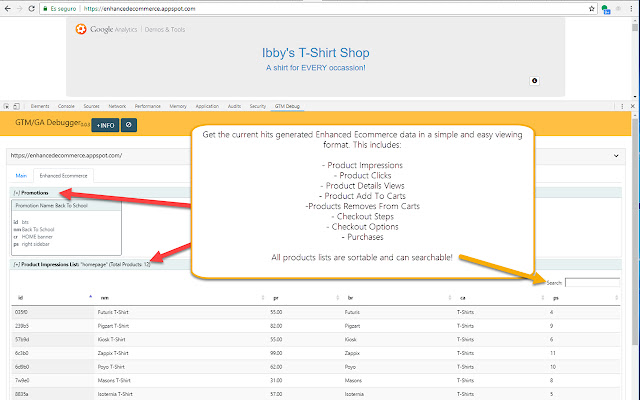Collapse the Product Impressions List section
Viewport: 640px width, 400px height.
coord(18,263)
